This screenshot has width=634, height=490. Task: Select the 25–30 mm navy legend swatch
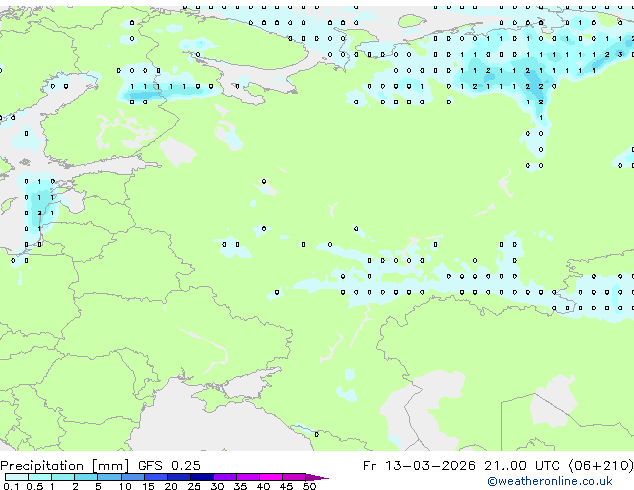click(x=202, y=477)
